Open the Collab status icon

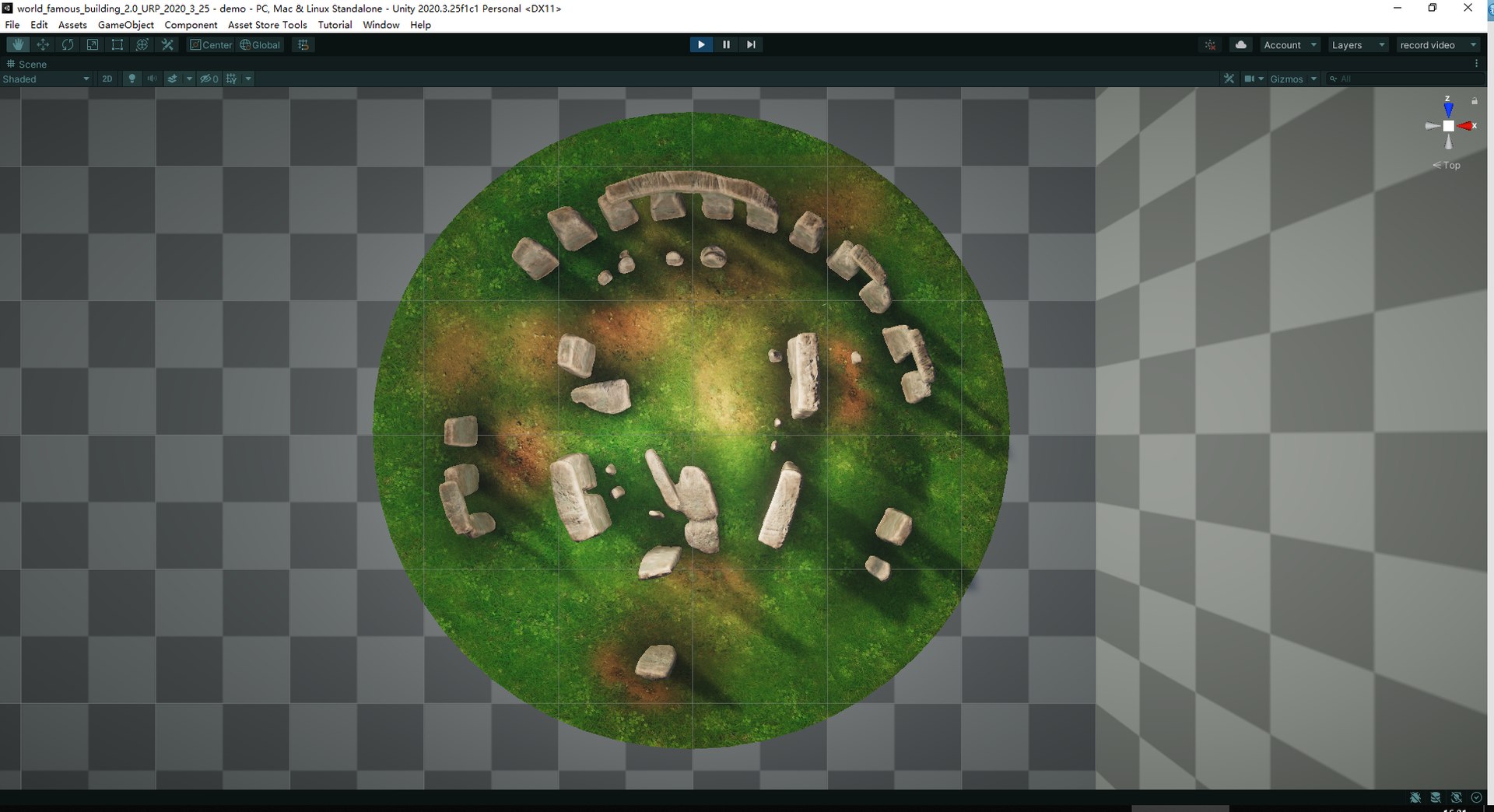click(1211, 44)
